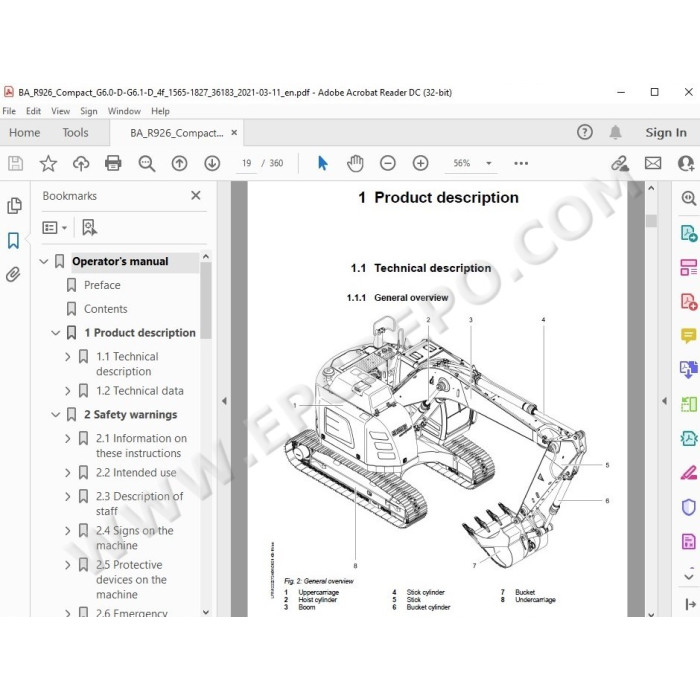
Task: Click the star bookmark file icon
Action: click(48, 163)
